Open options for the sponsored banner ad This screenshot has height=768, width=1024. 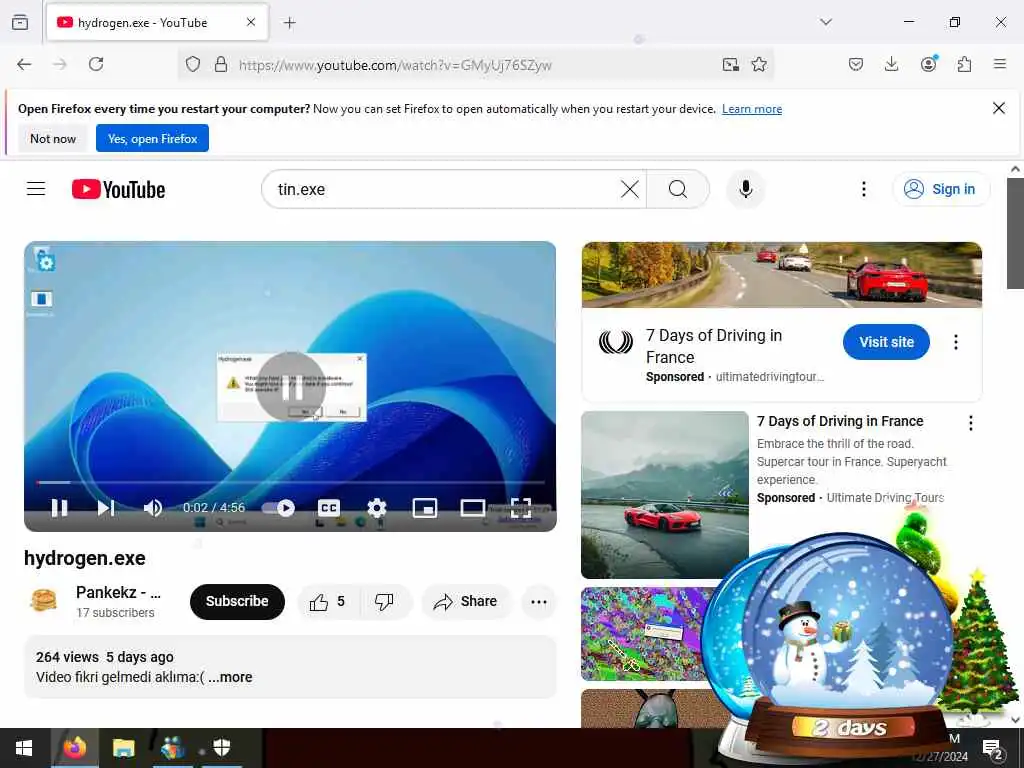955,342
